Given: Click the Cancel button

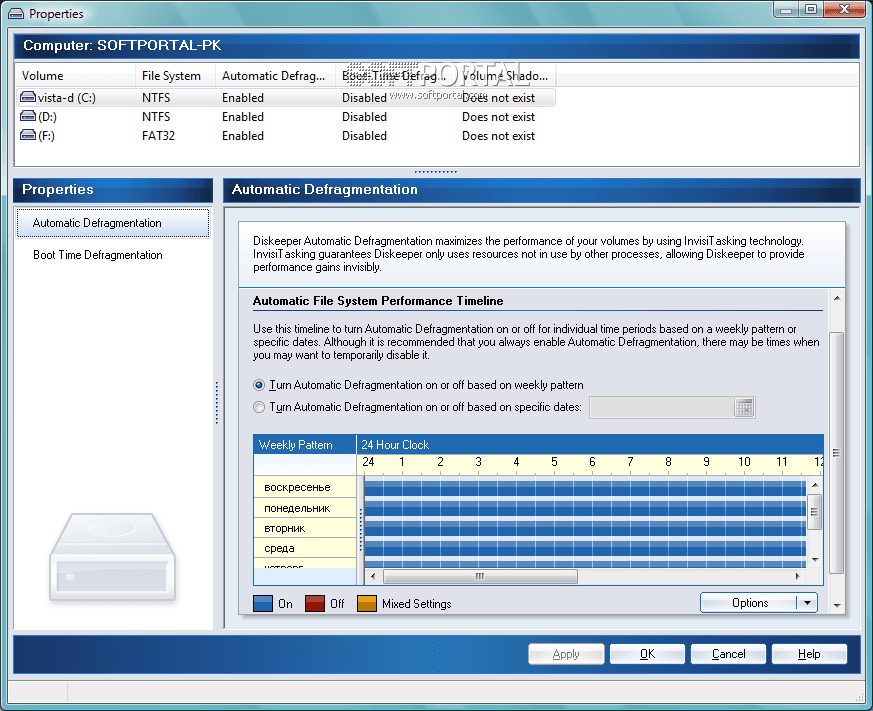Looking at the screenshot, I should [728, 654].
